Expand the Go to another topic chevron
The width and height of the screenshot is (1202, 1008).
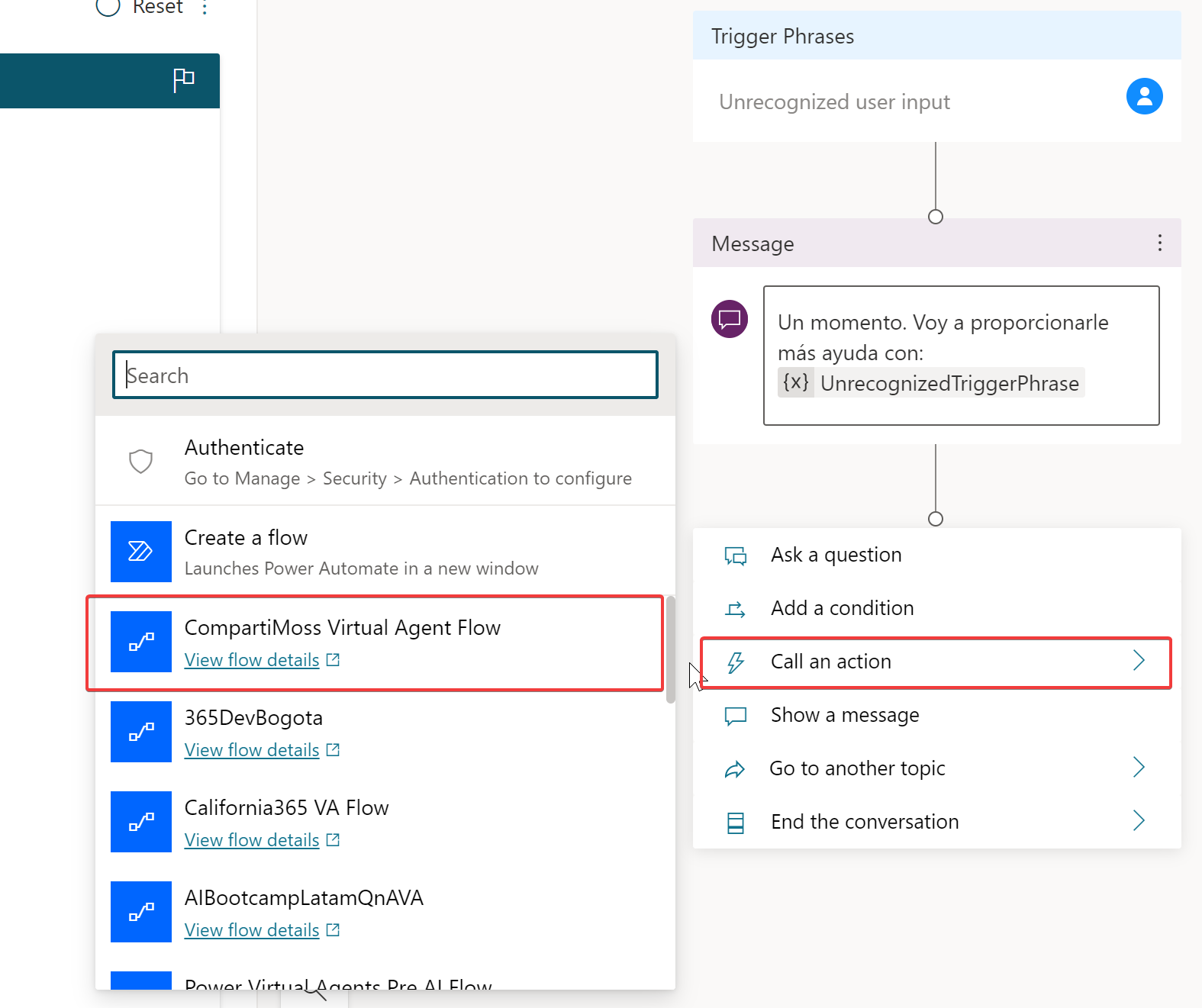click(x=1139, y=767)
